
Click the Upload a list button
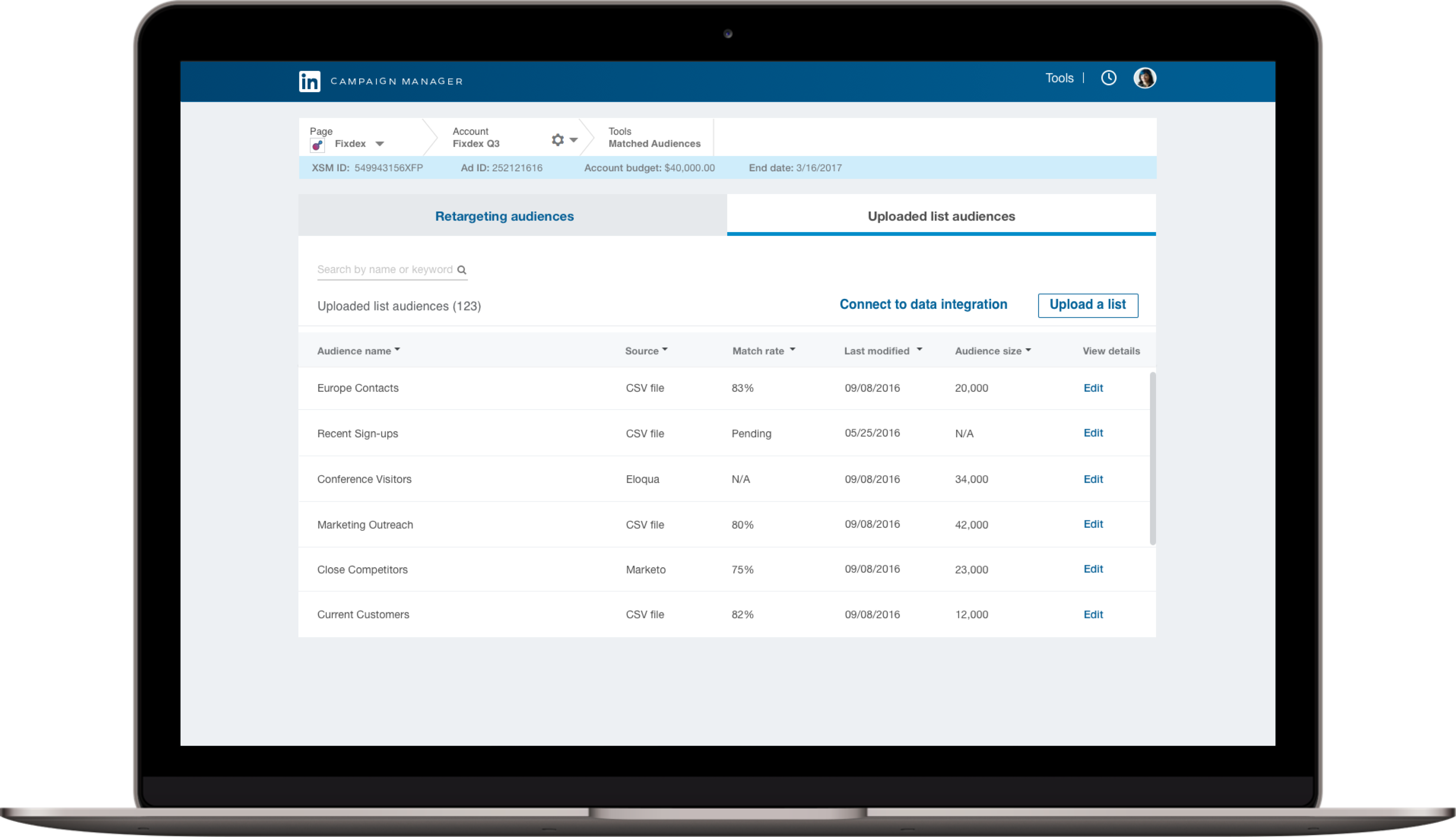(1087, 305)
